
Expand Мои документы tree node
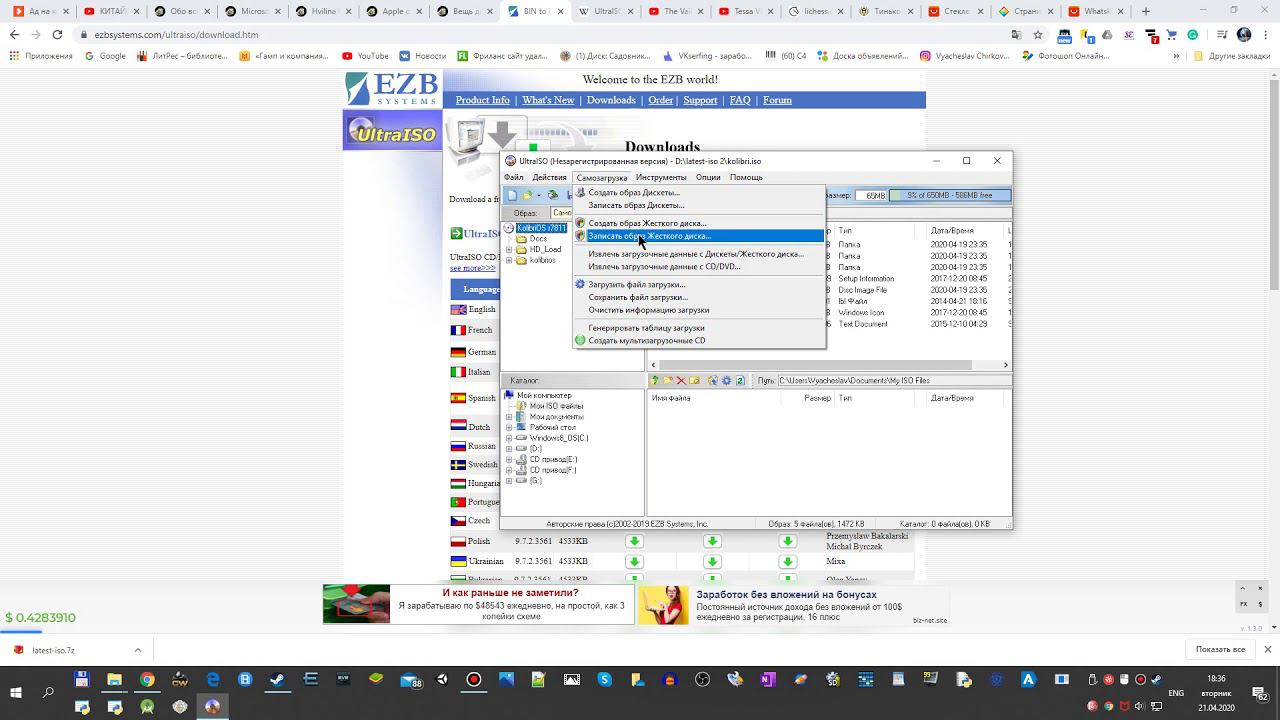click(x=509, y=417)
